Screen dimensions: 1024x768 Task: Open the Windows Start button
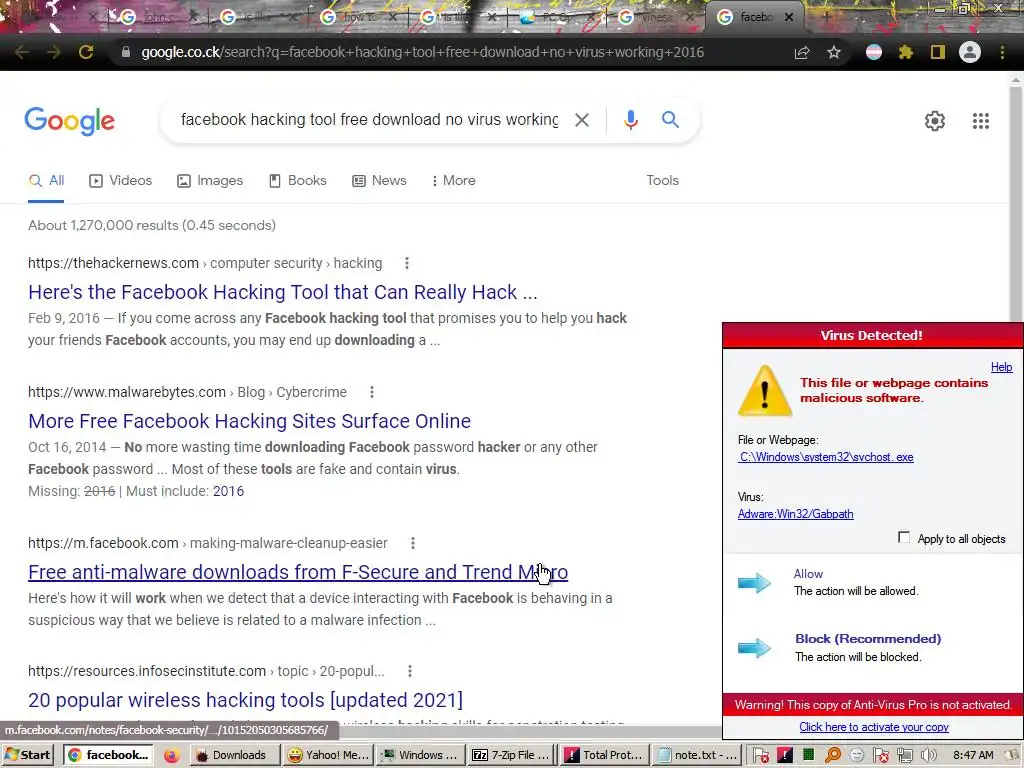27,755
